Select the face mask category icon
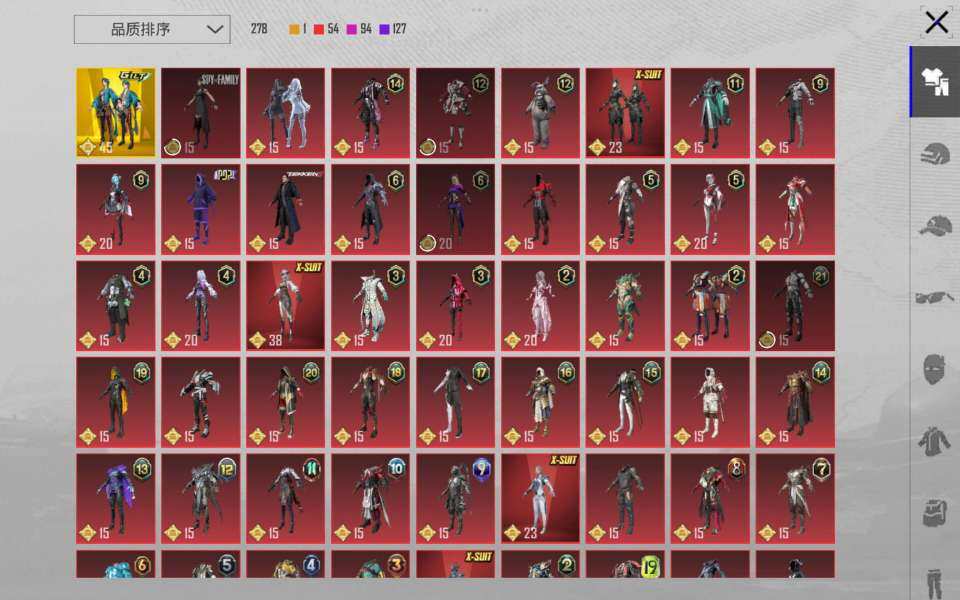Image resolution: width=960 pixels, height=600 pixels. (934, 369)
